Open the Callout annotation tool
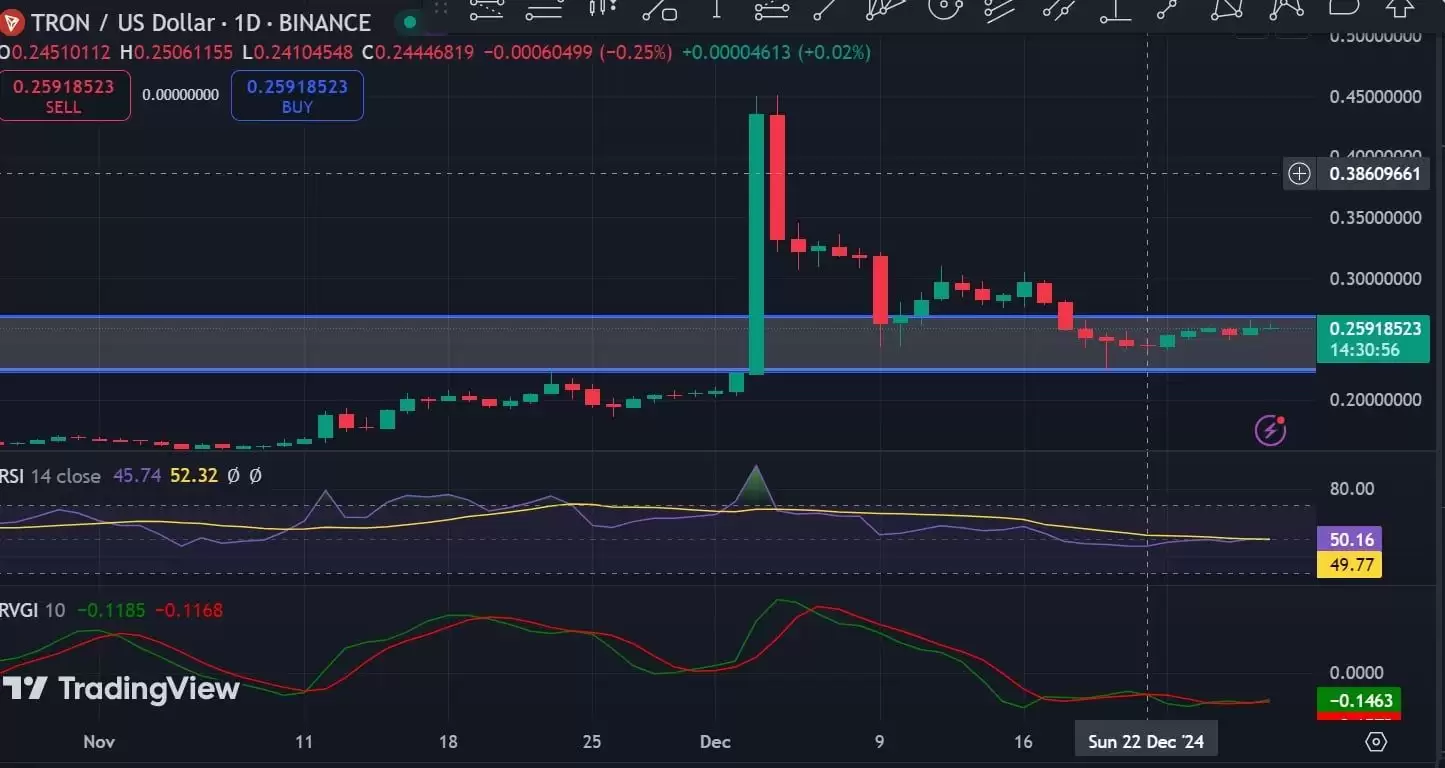The image size is (1445, 768). (1342, 12)
